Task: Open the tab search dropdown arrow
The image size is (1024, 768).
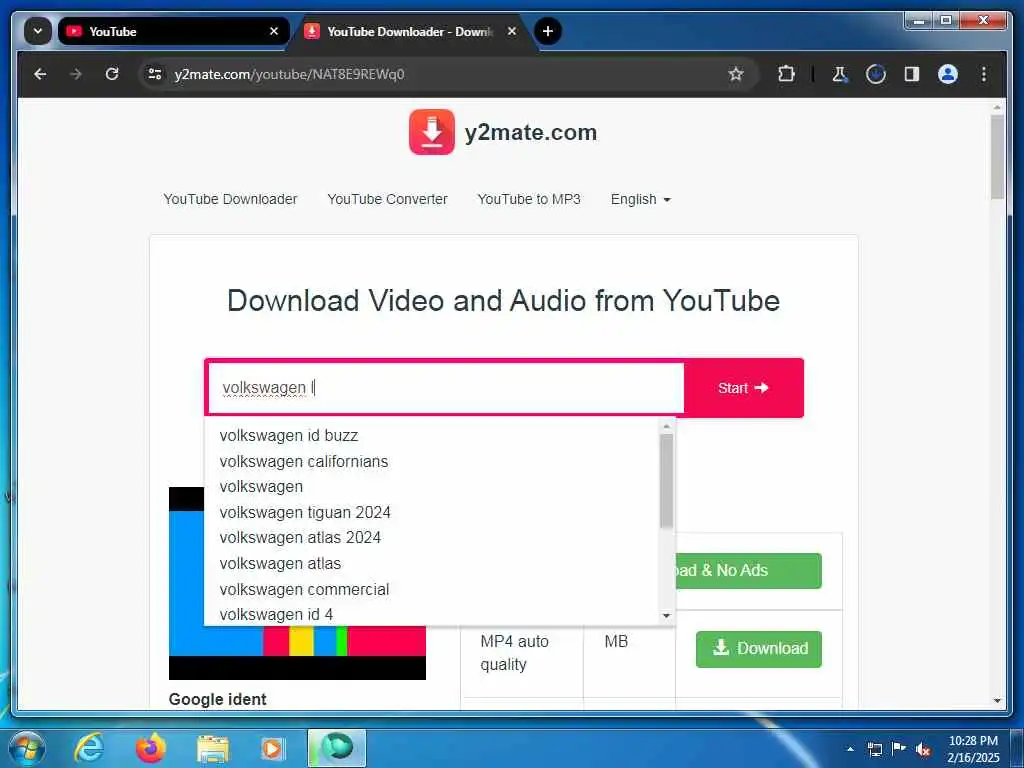Action: [38, 31]
